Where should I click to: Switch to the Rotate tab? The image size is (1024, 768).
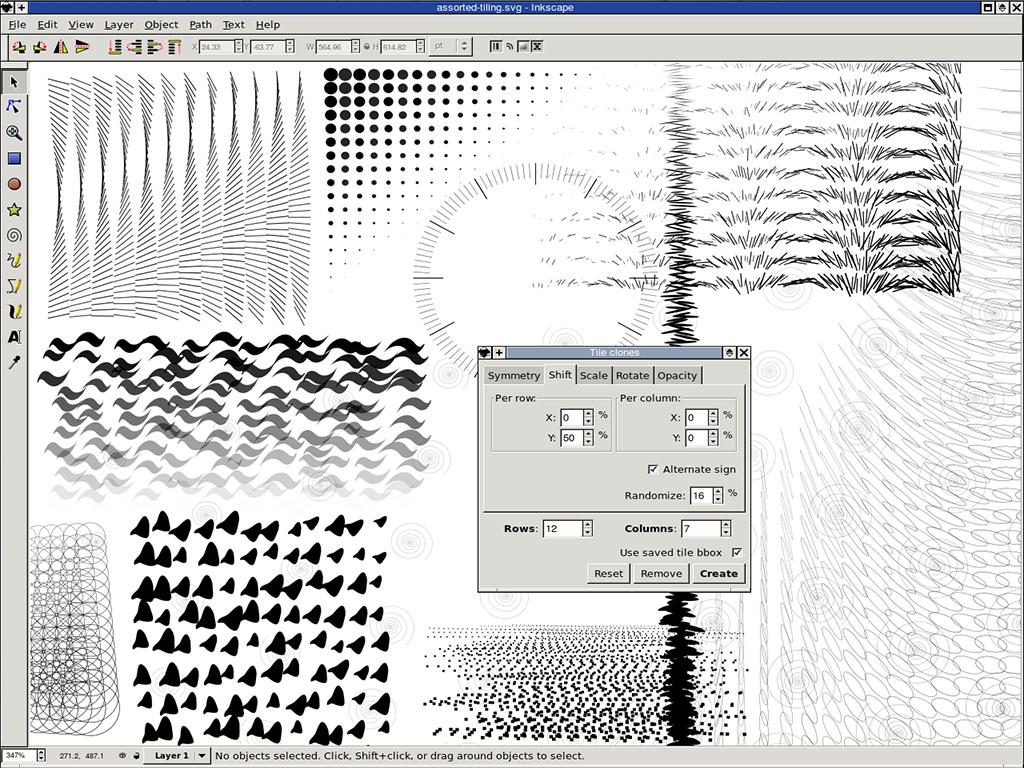[632, 376]
